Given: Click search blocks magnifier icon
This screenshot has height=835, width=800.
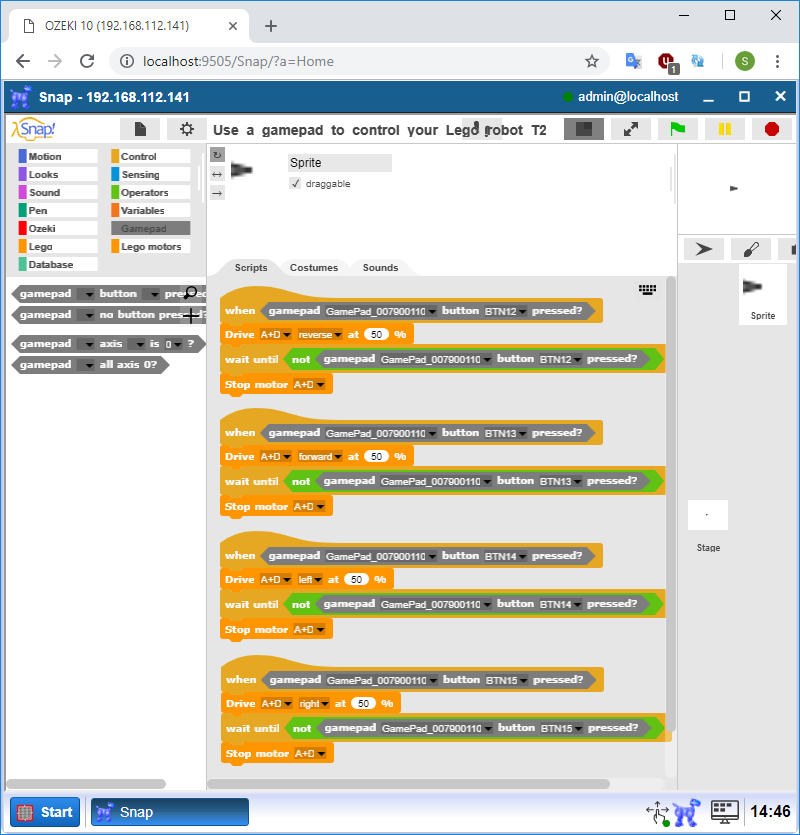Looking at the screenshot, I should 190,292.
